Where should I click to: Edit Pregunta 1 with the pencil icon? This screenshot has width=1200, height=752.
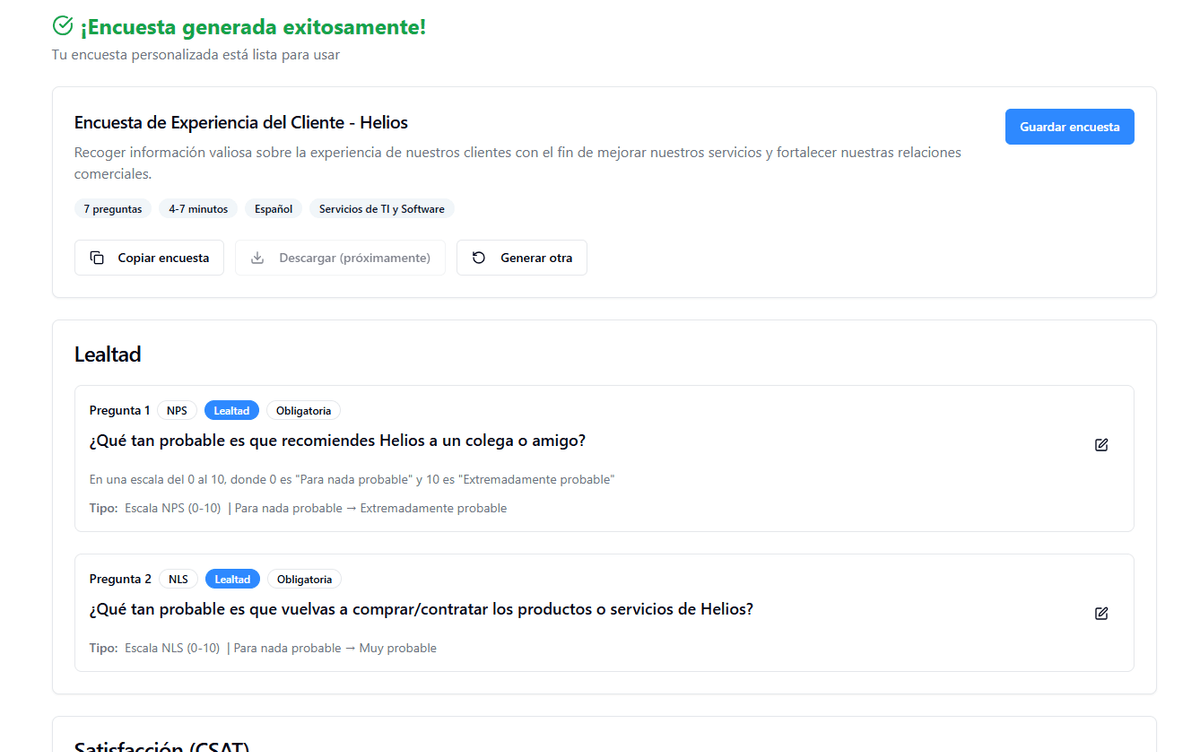pos(1101,445)
